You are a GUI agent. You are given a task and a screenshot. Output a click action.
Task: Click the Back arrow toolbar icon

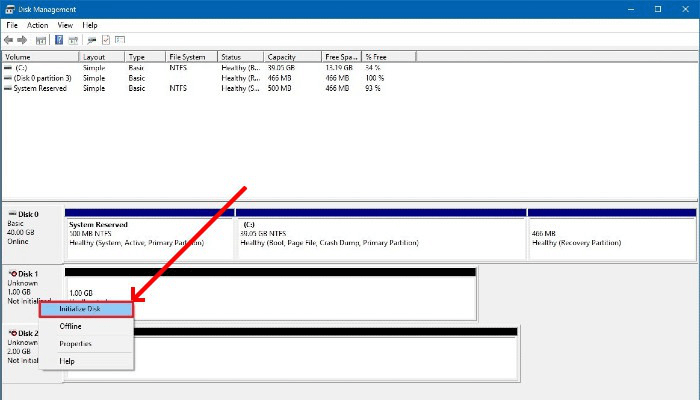pyautogui.click(x=8, y=40)
